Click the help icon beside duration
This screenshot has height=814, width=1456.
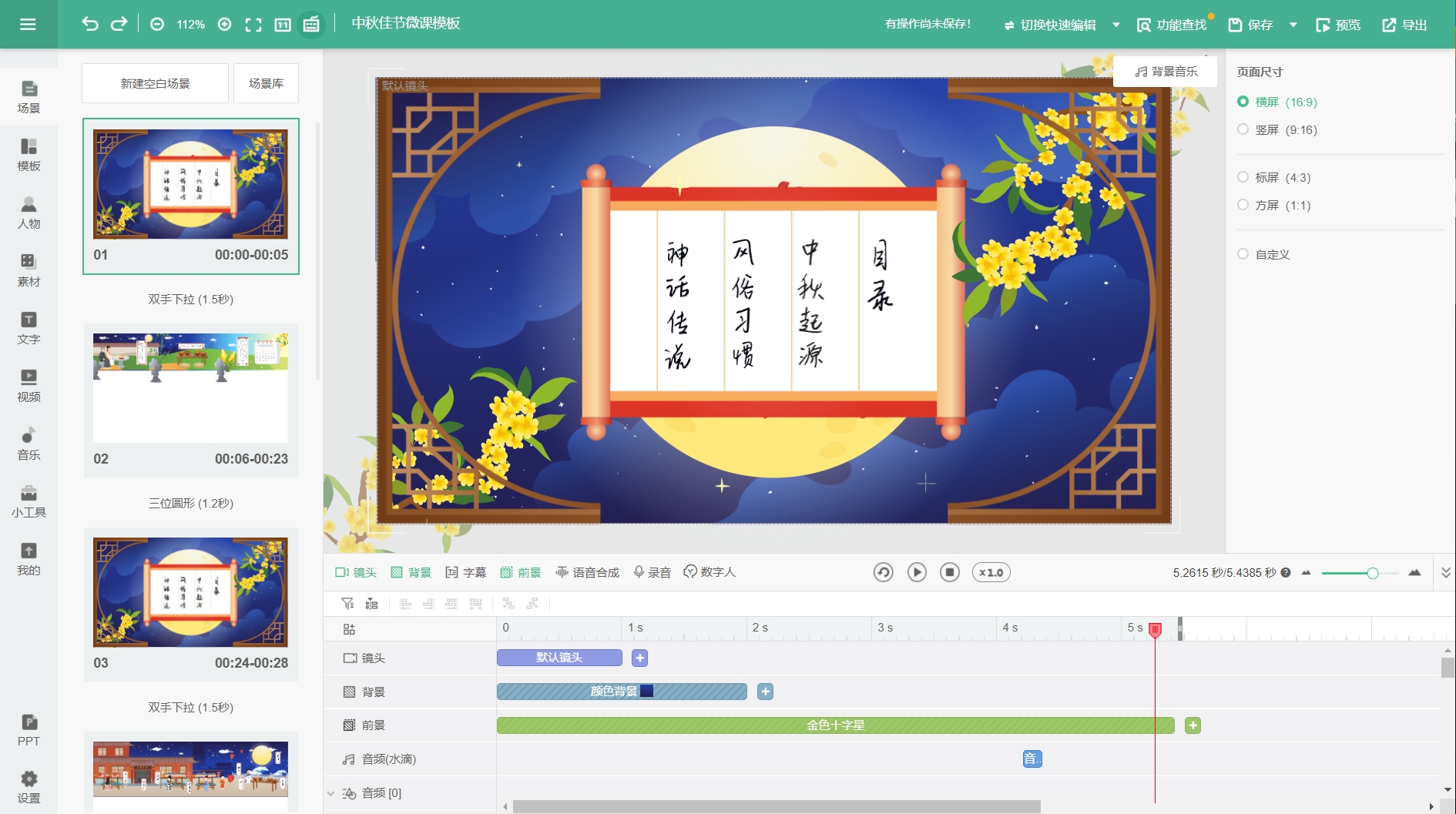click(1286, 572)
